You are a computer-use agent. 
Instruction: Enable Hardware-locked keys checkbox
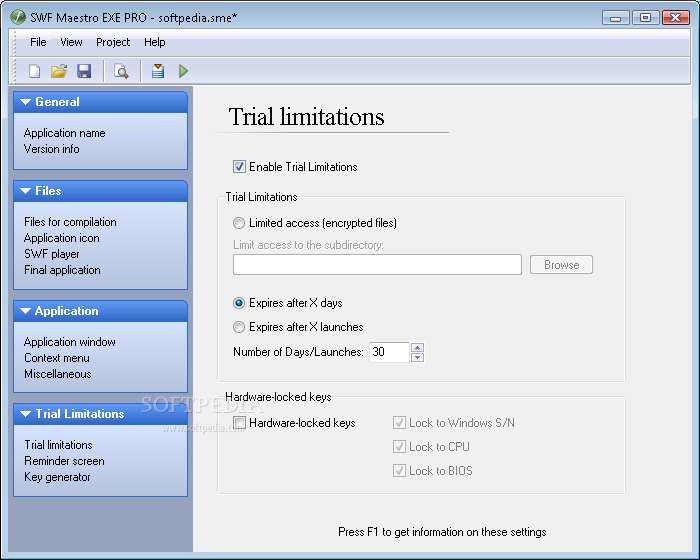[239, 422]
